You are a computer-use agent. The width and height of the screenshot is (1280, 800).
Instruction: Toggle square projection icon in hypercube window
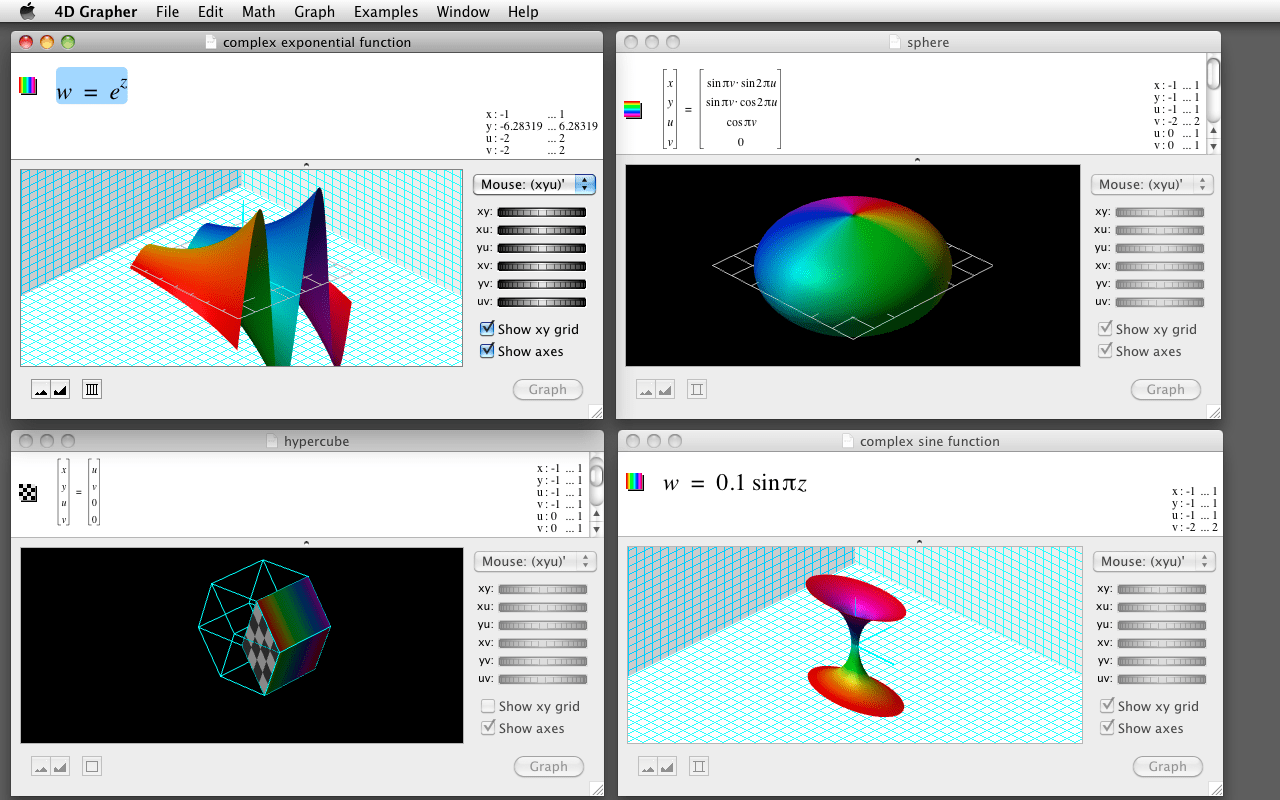(92, 766)
